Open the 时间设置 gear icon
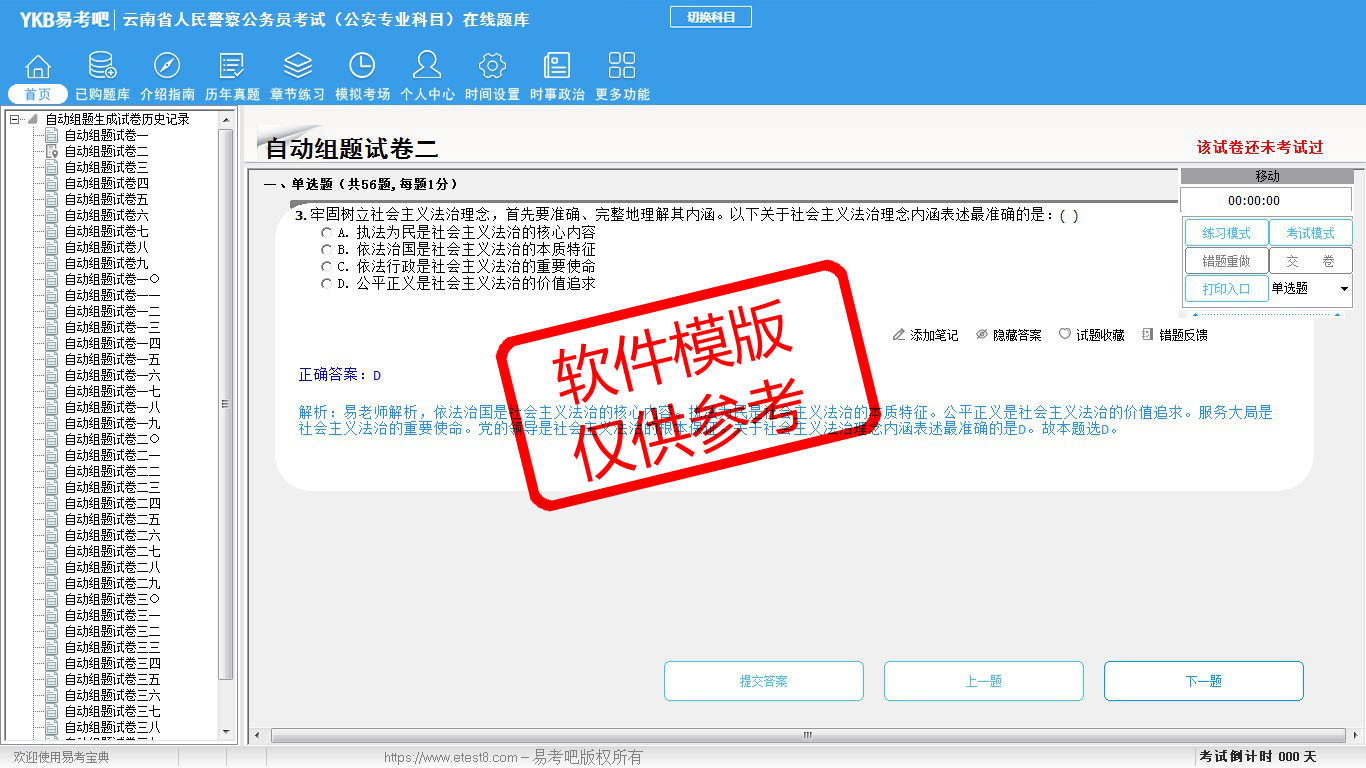Viewport: 1366px width, 768px height. (492, 67)
